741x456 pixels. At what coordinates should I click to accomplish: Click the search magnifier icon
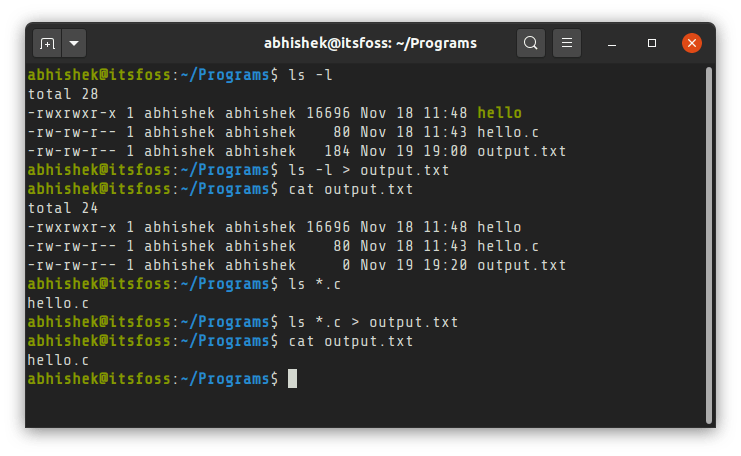(x=531, y=43)
